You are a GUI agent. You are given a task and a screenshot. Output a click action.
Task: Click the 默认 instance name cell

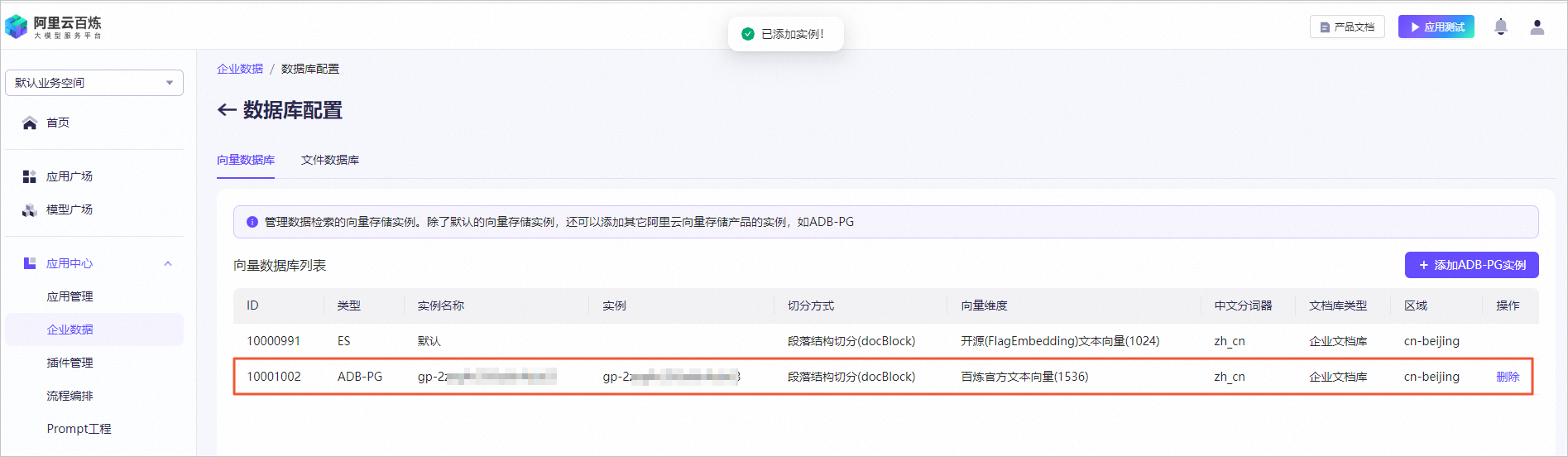coord(429,341)
